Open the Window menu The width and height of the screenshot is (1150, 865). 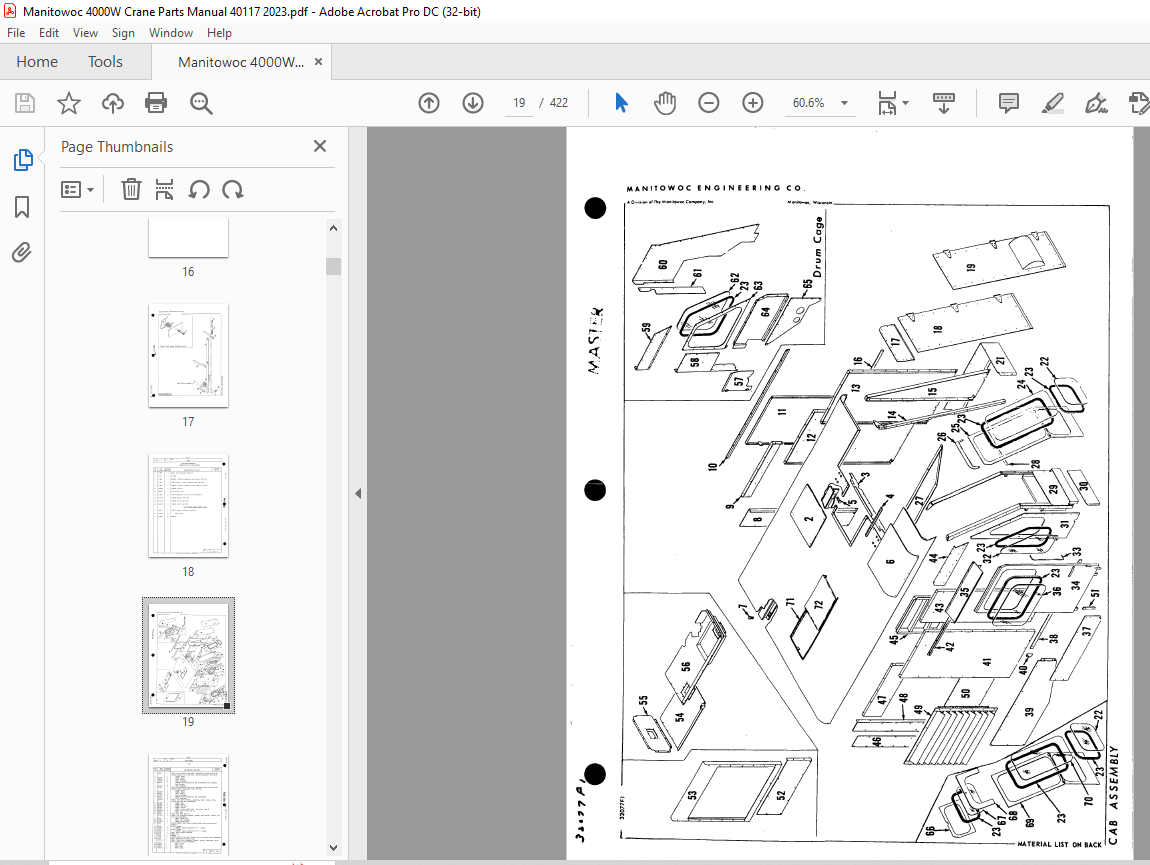(x=171, y=33)
